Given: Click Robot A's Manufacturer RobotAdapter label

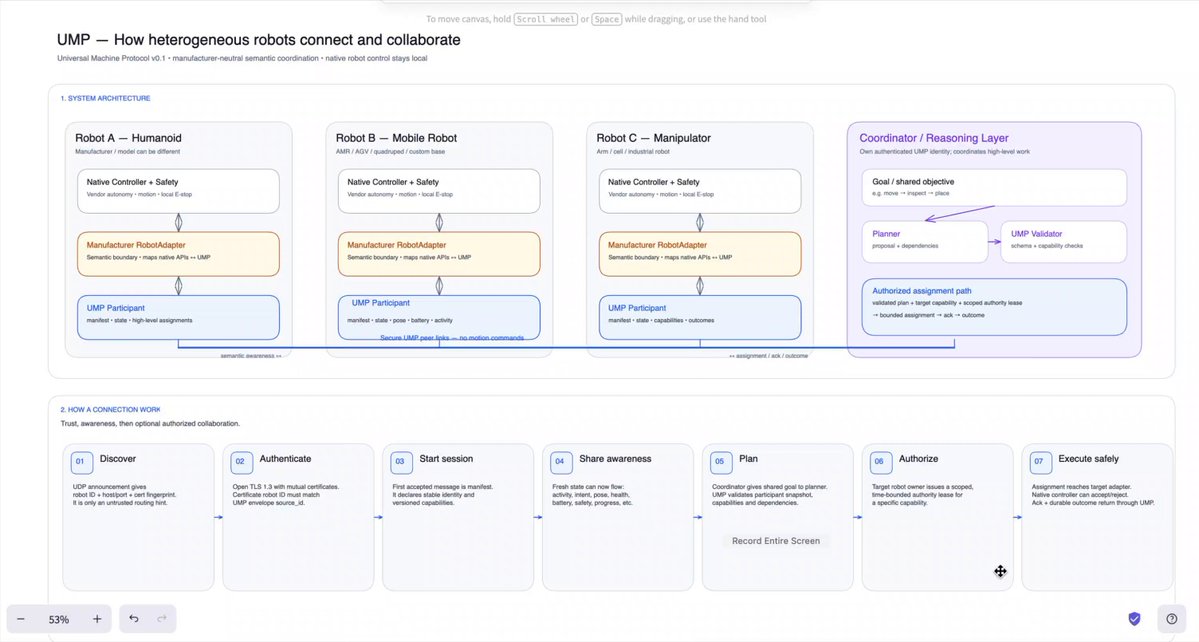Looking at the screenshot, I should point(136,245).
